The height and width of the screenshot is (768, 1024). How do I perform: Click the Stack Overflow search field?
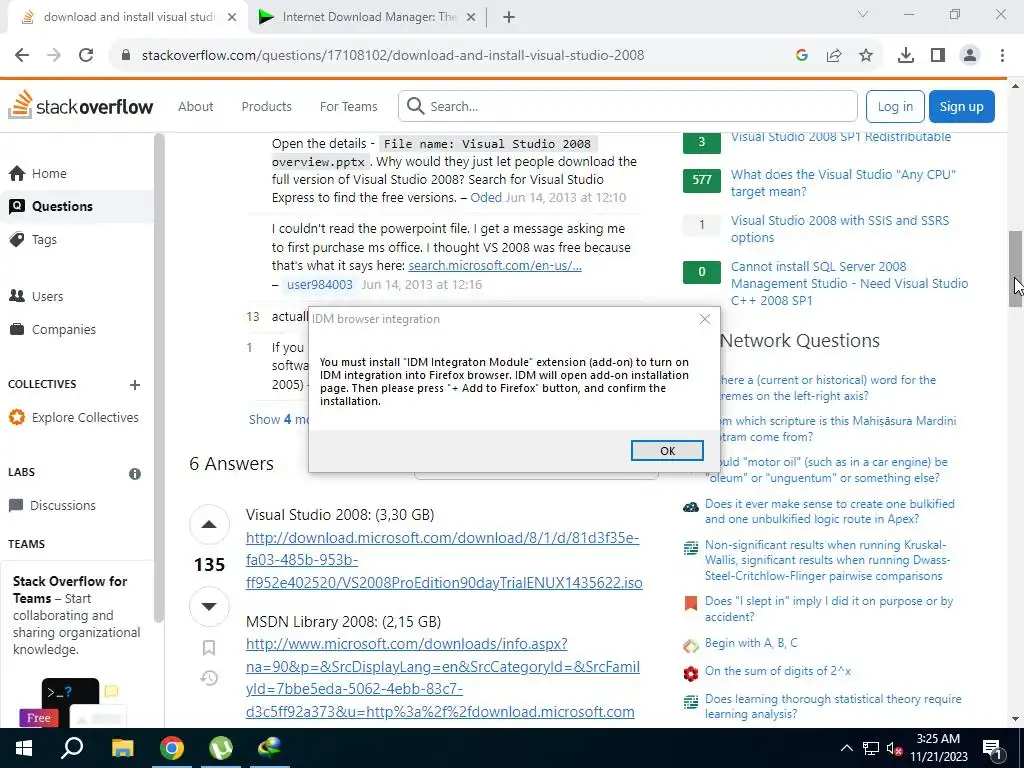[627, 106]
